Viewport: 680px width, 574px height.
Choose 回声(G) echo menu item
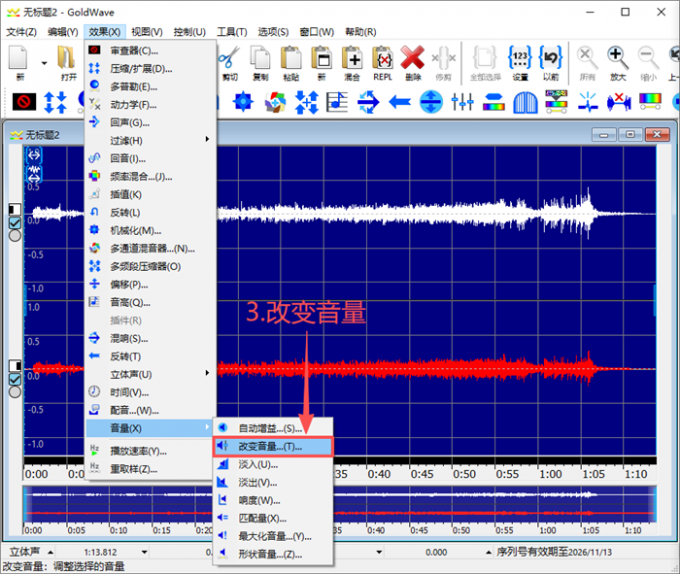150,123
